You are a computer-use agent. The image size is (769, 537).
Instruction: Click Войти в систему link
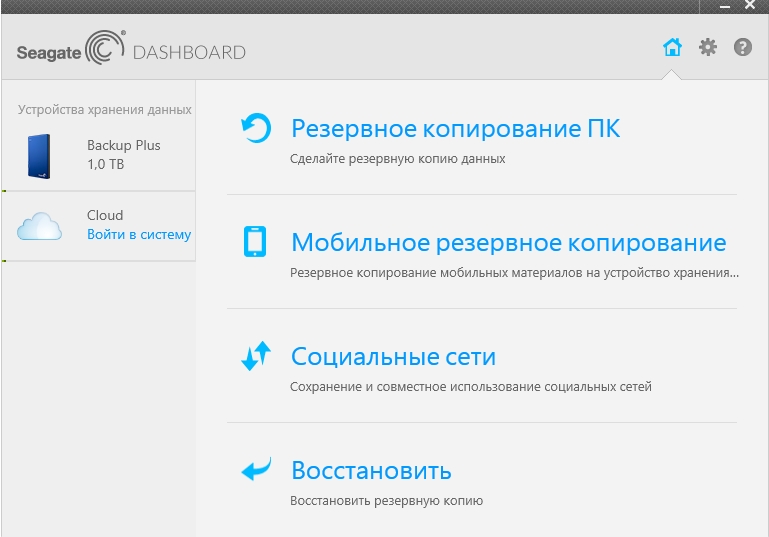[x=139, y=234]
